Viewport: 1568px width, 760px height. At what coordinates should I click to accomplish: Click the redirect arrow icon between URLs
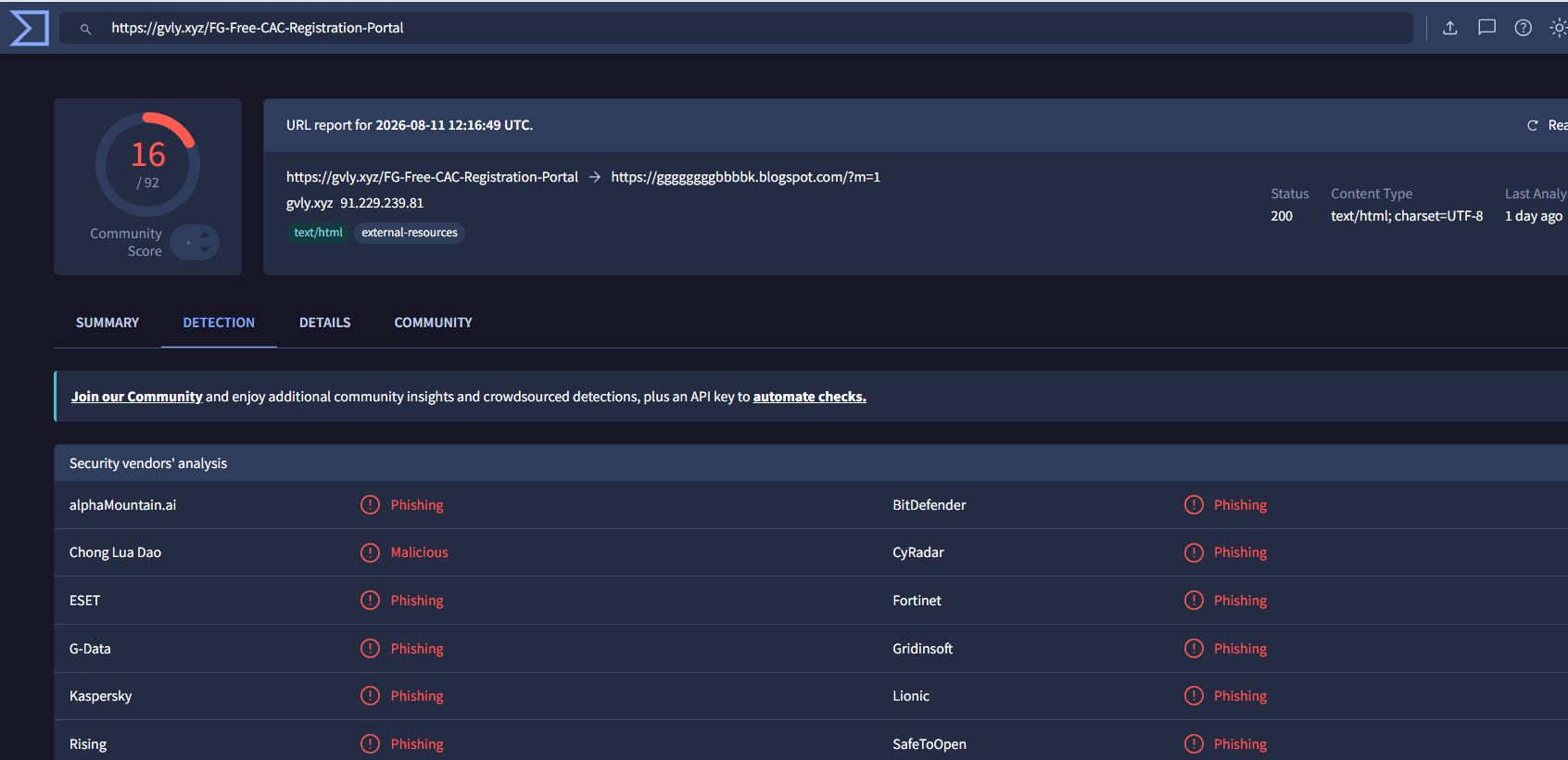[595, 177]
